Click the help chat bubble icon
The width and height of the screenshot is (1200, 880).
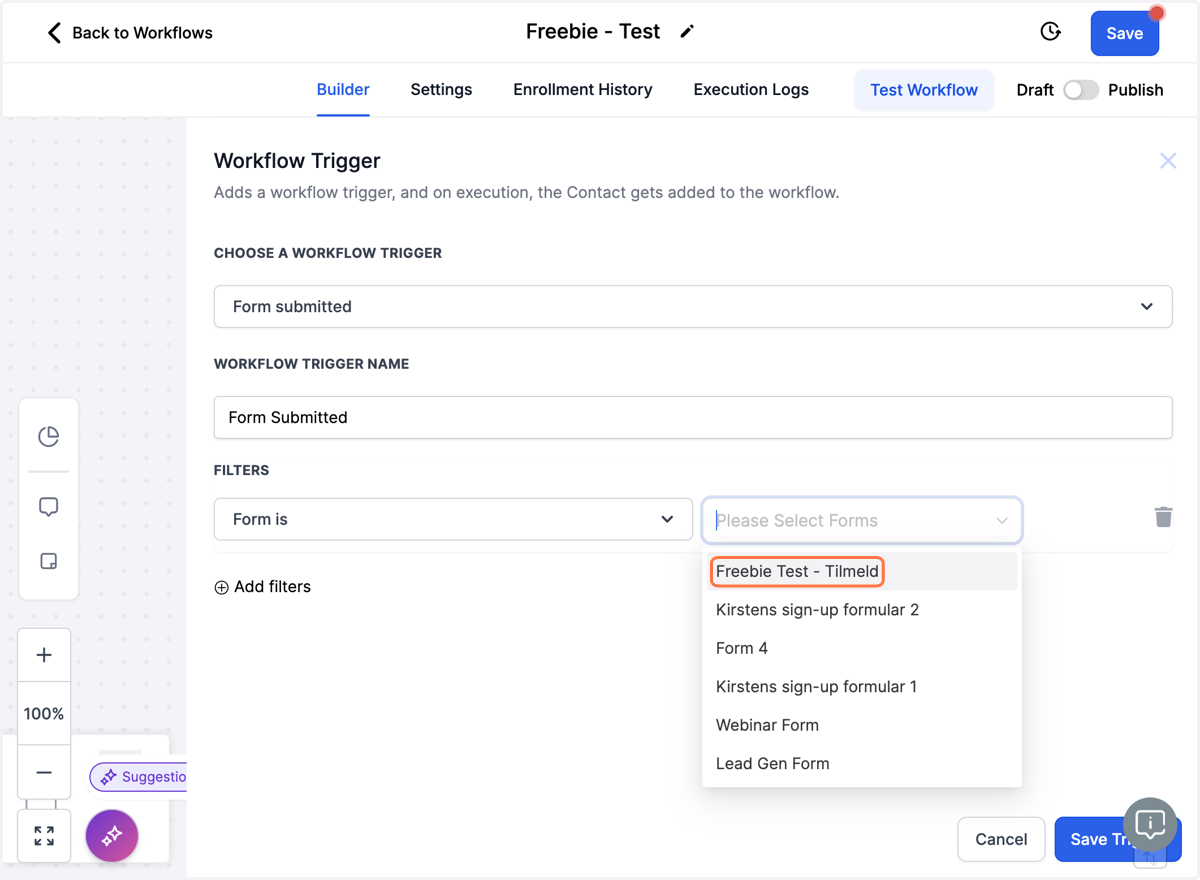1150,824
